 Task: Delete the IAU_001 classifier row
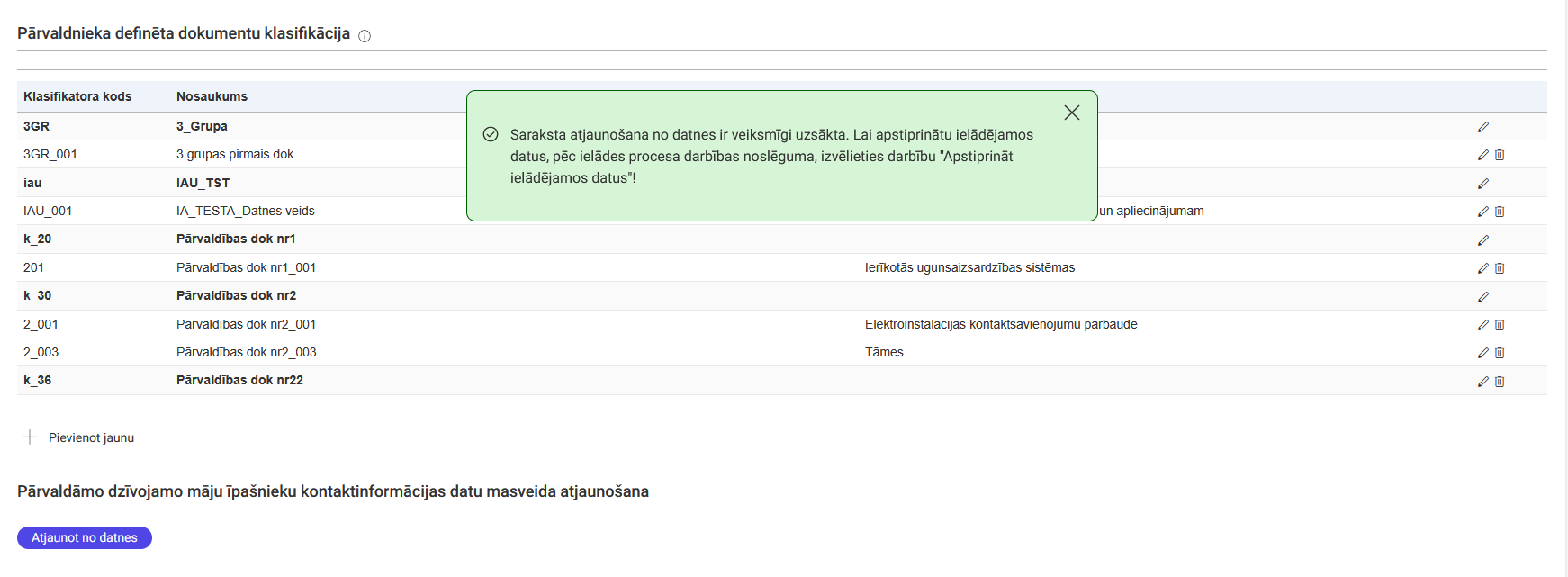(x=1500, y=212)
